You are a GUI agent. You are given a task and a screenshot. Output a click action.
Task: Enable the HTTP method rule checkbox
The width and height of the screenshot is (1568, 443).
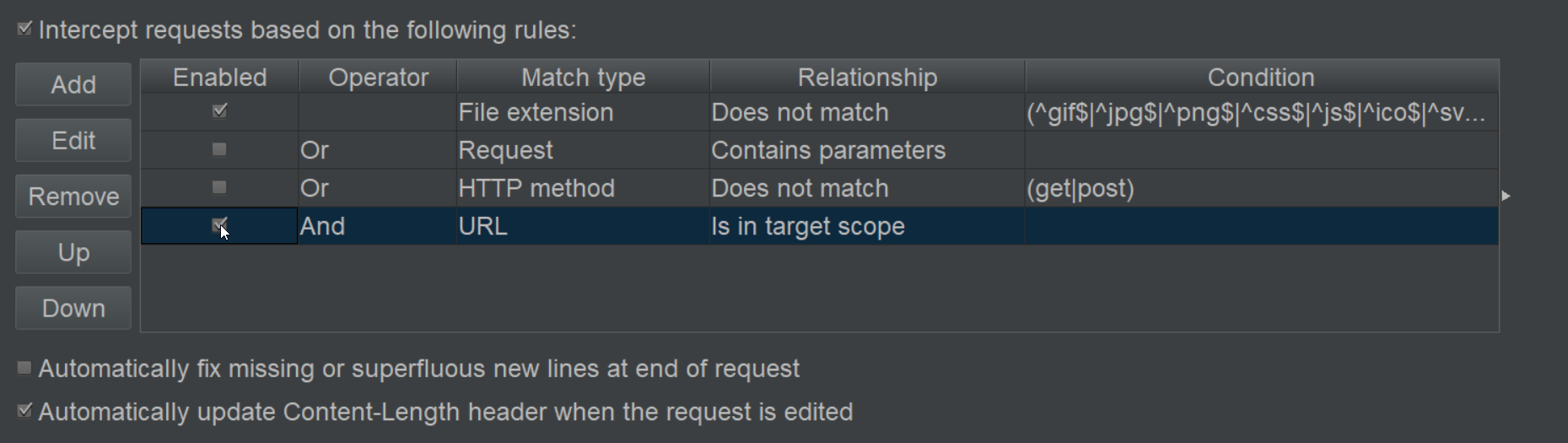pos(219,187)
